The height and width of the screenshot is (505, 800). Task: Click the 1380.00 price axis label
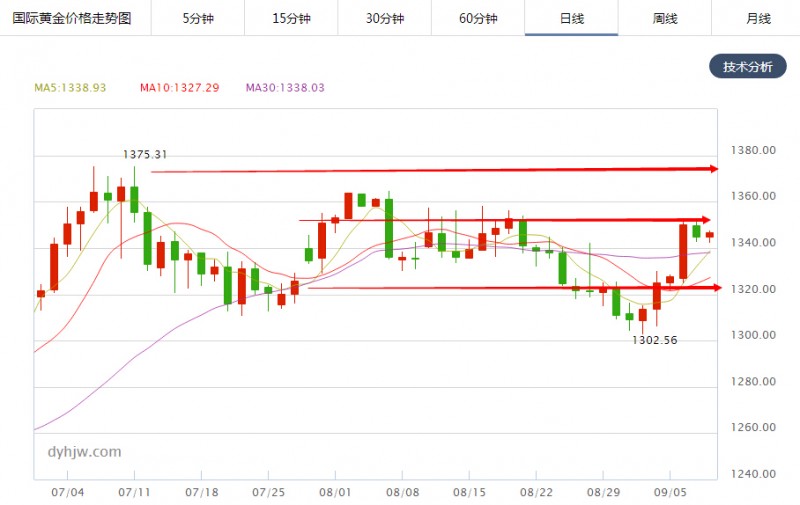click(x=754, y=151)
